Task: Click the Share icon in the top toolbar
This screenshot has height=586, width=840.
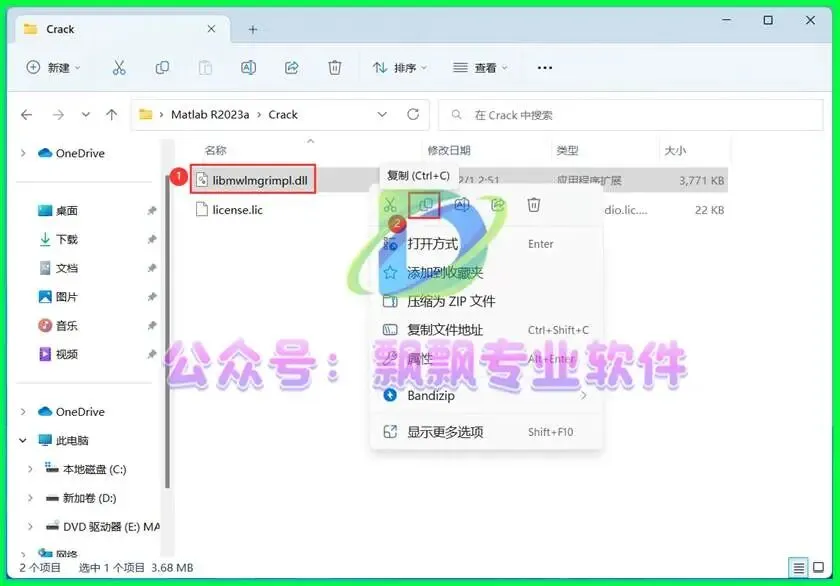Action: [x=291, y=67]
